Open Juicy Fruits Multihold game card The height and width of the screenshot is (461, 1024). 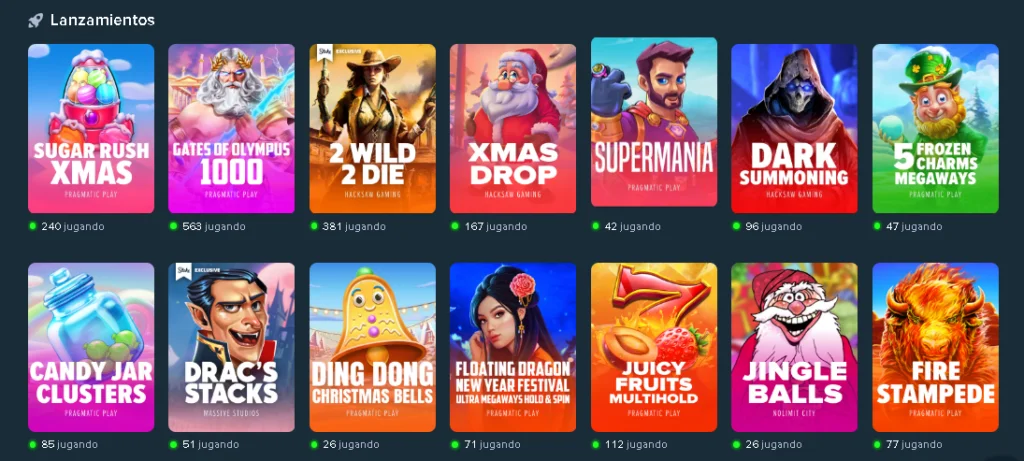654,347
